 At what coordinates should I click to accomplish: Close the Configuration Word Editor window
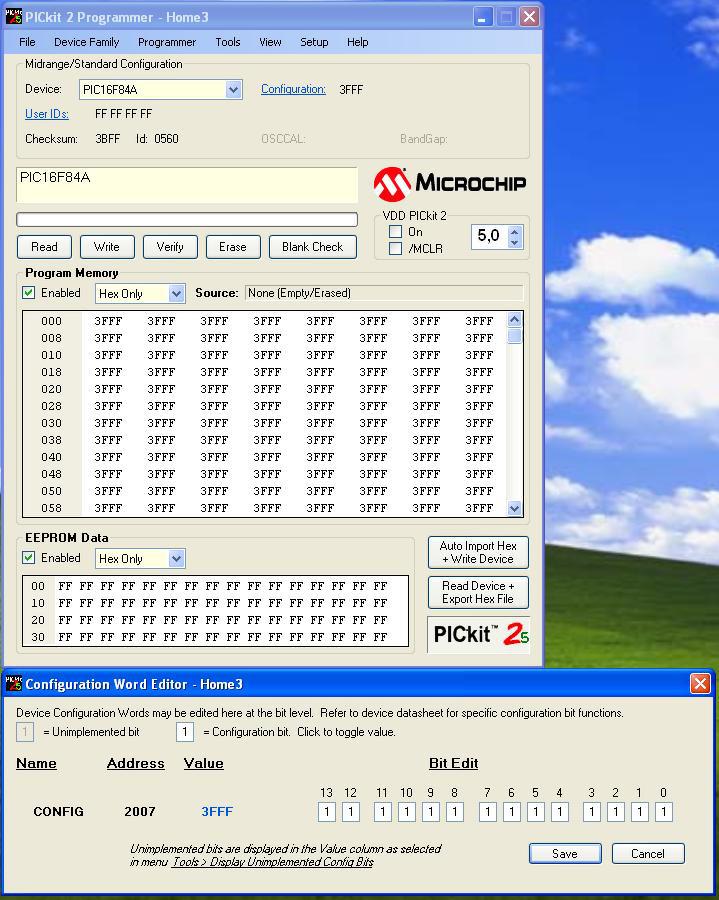pos(700,684)
